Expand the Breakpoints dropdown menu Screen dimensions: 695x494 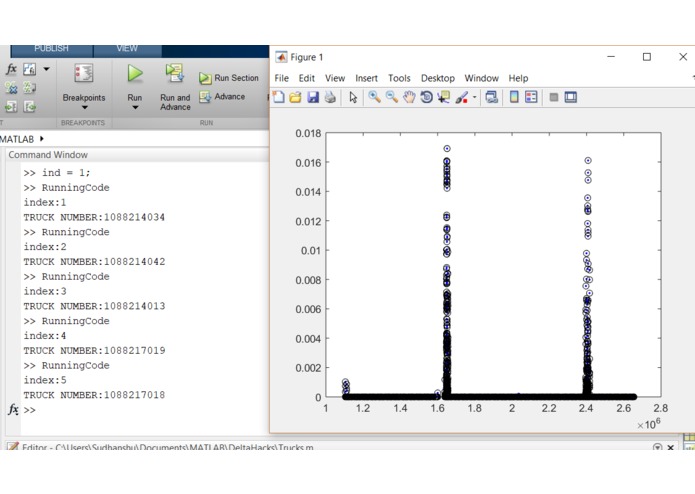(84, 108)
